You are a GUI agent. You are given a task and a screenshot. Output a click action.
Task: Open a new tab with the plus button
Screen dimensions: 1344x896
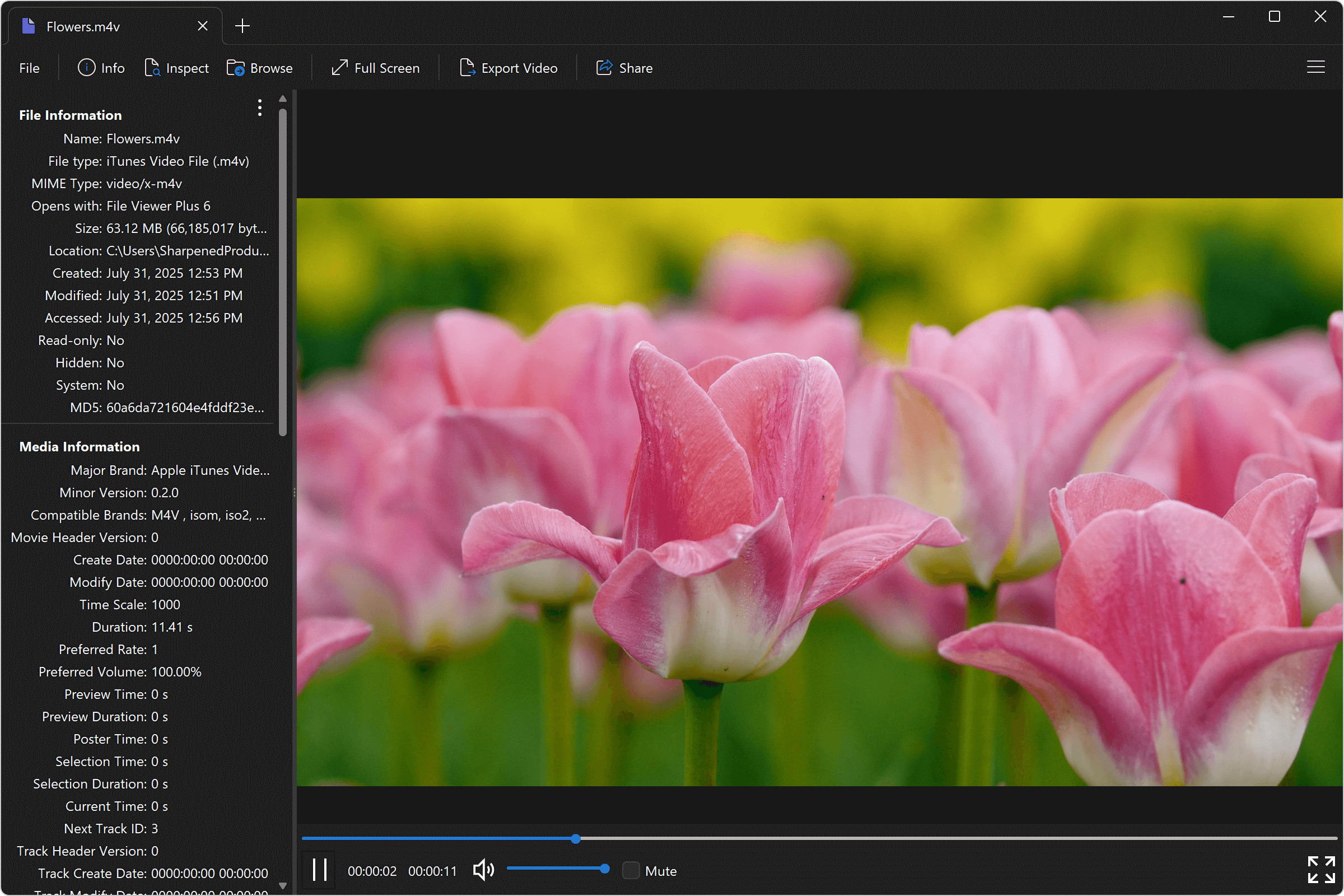pyautogui.click(x=242, y=26)
